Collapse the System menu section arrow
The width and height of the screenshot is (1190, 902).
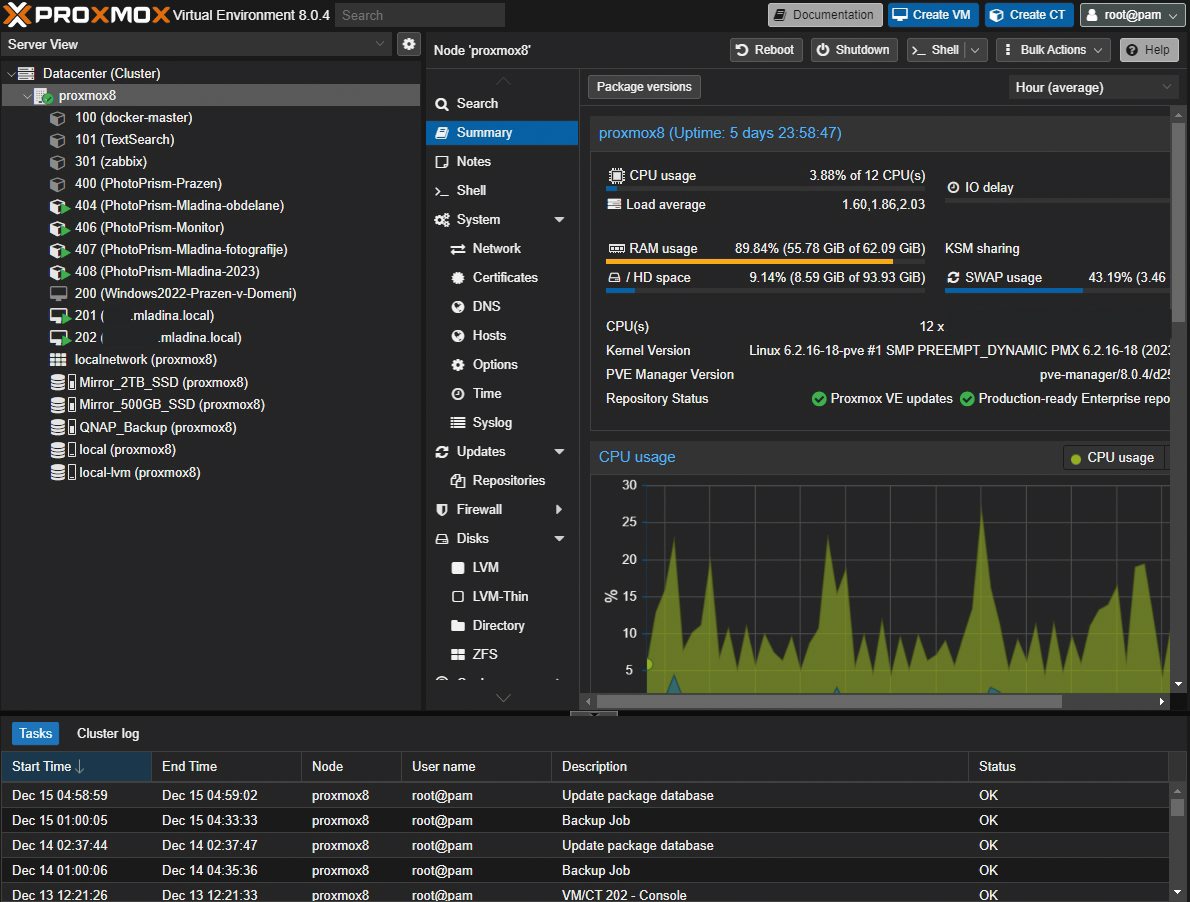[559, 220]
